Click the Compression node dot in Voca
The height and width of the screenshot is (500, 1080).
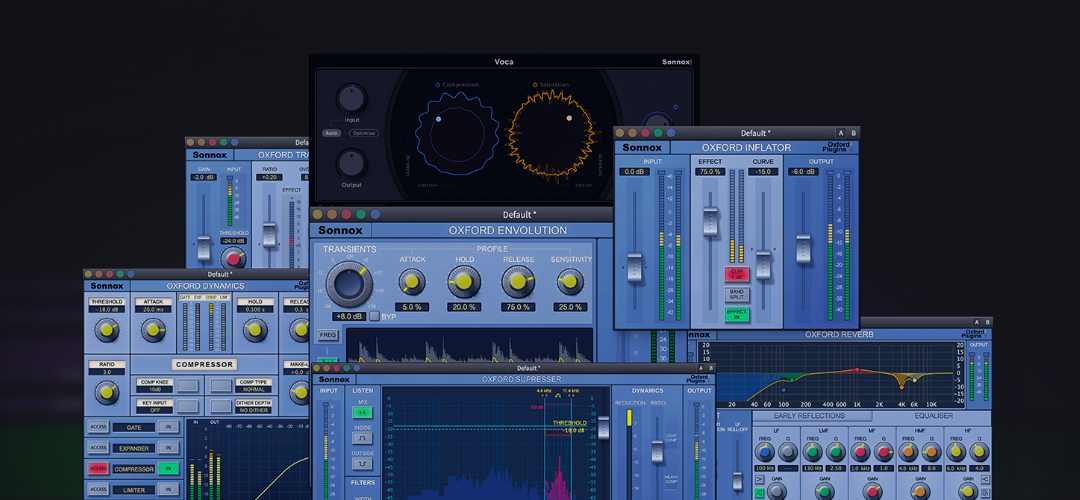(x=437, y=119)
